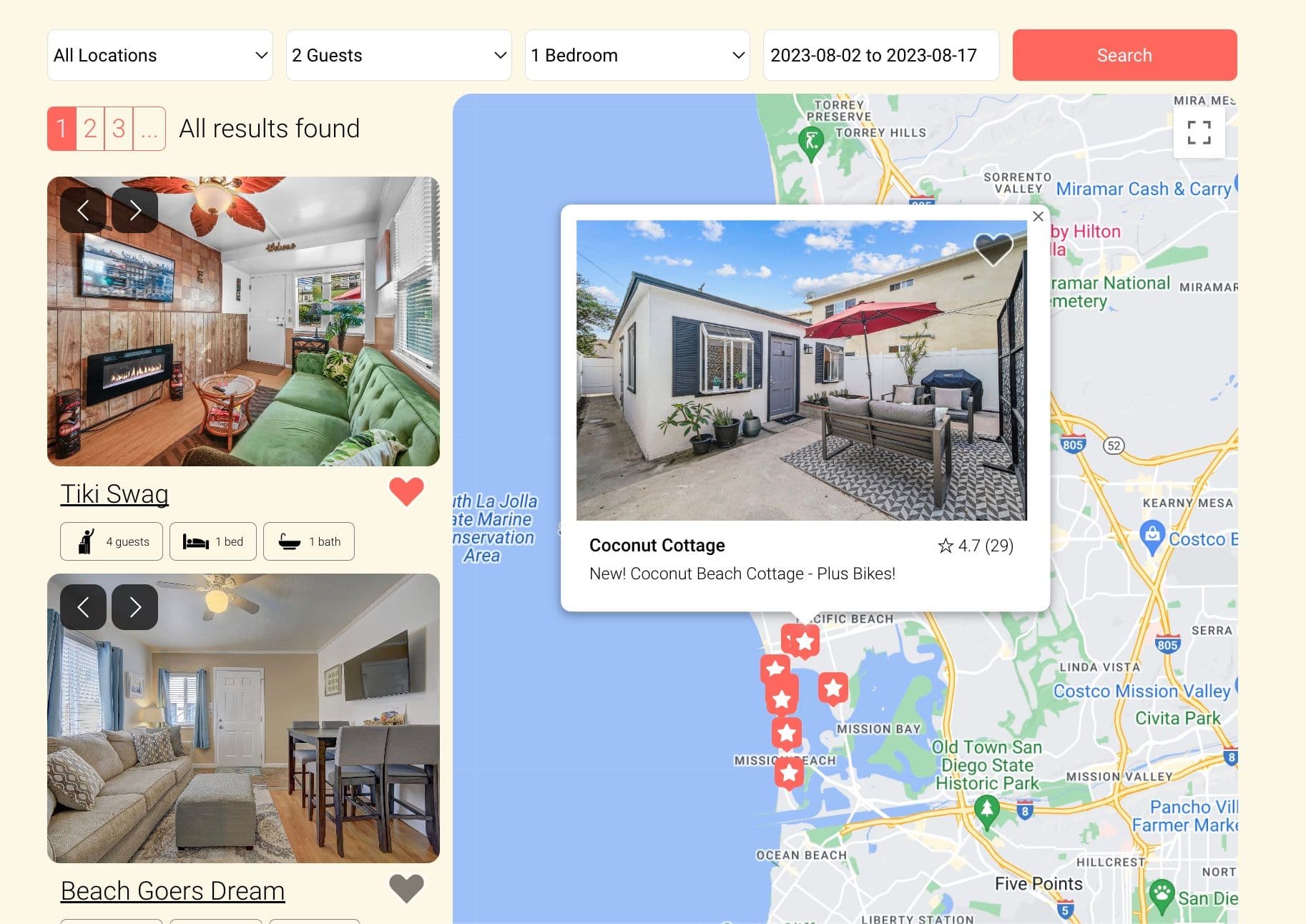The height and width of the screenshot is (924, 1306).
Task: Go to results page 3
Action: coord(119,129)
